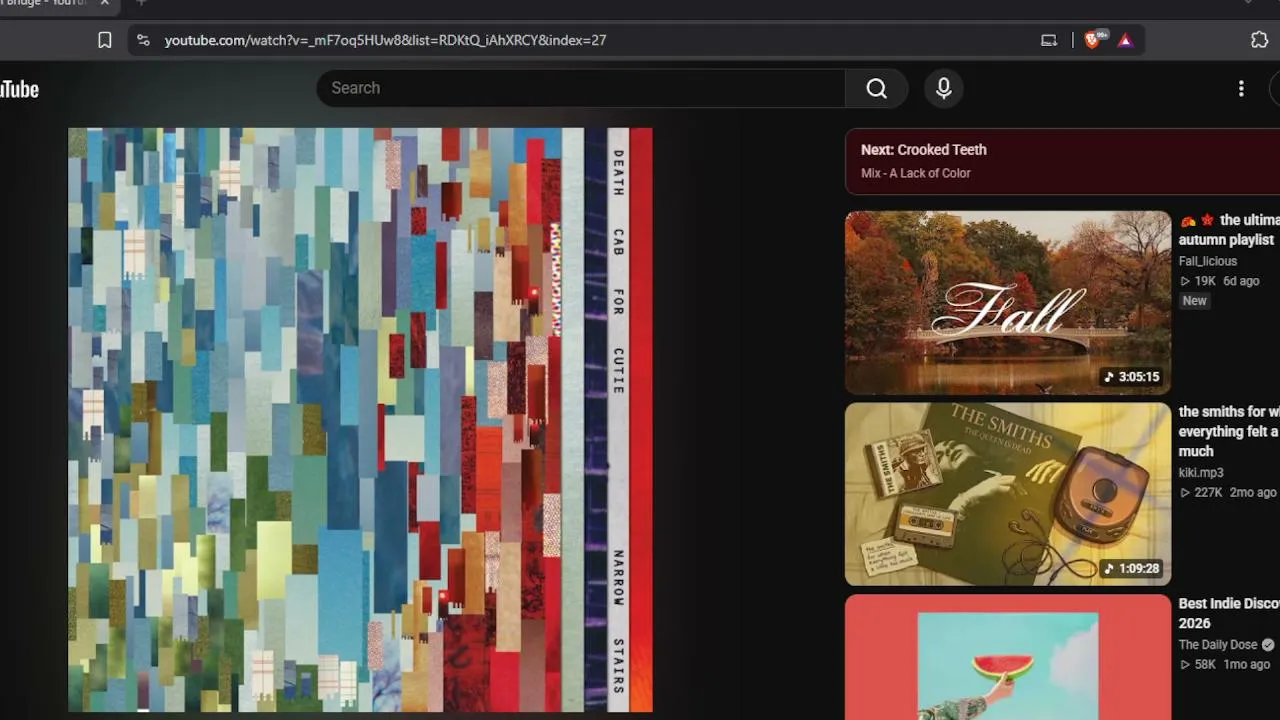Click 'Mix - A Lack of Color' text

916,173
